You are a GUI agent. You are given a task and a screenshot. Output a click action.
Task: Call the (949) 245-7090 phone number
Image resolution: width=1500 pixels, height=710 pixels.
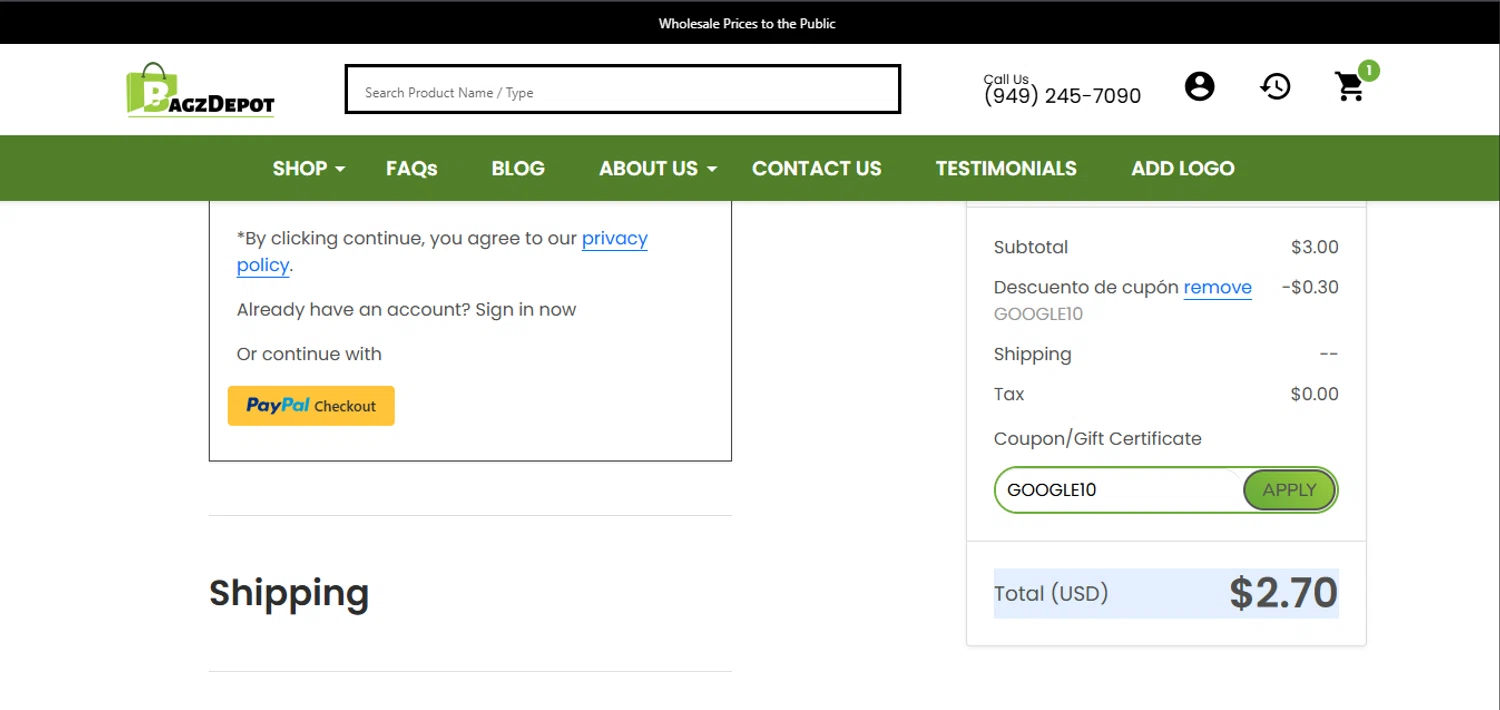[x=1062, y=96]
